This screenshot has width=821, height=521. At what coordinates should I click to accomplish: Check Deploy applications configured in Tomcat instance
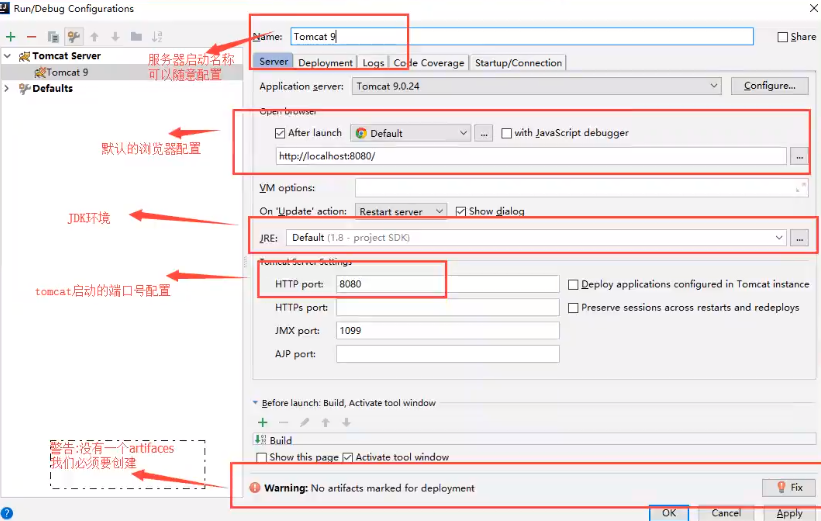[x=573, y=284]
